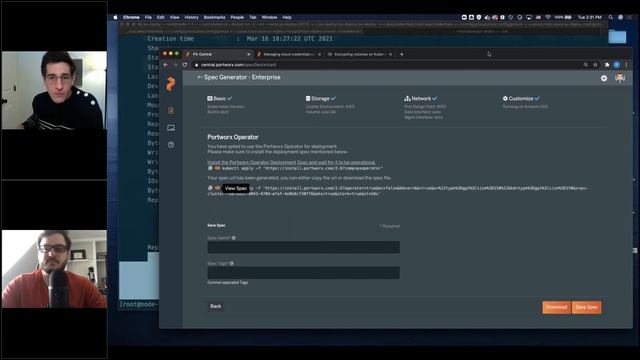The height and width of the screenshot is (360, 640).
Task: Close the Encrypting volumes tab
Action: 391,54
